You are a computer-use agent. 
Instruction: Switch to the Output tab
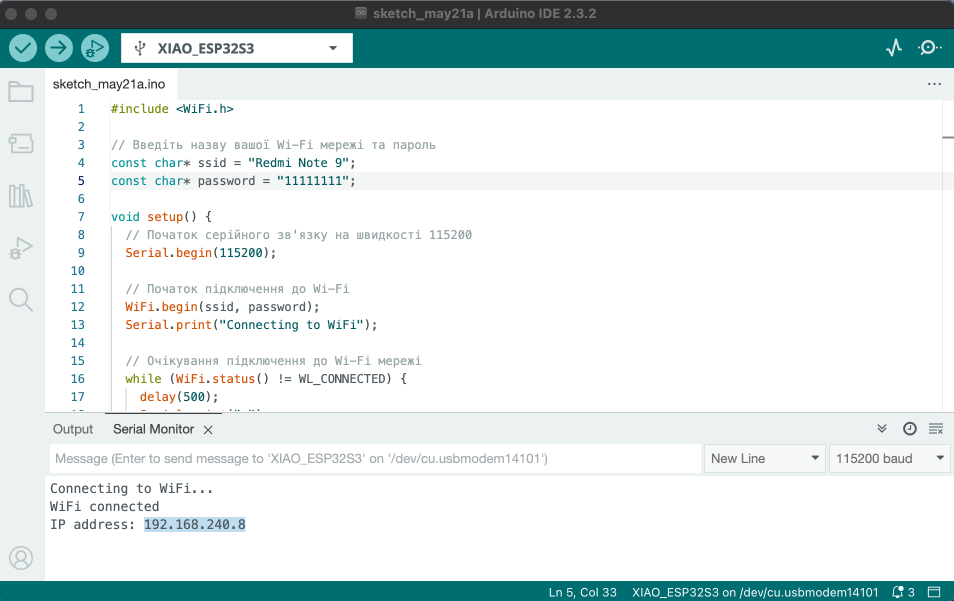(x=73, y=429)
